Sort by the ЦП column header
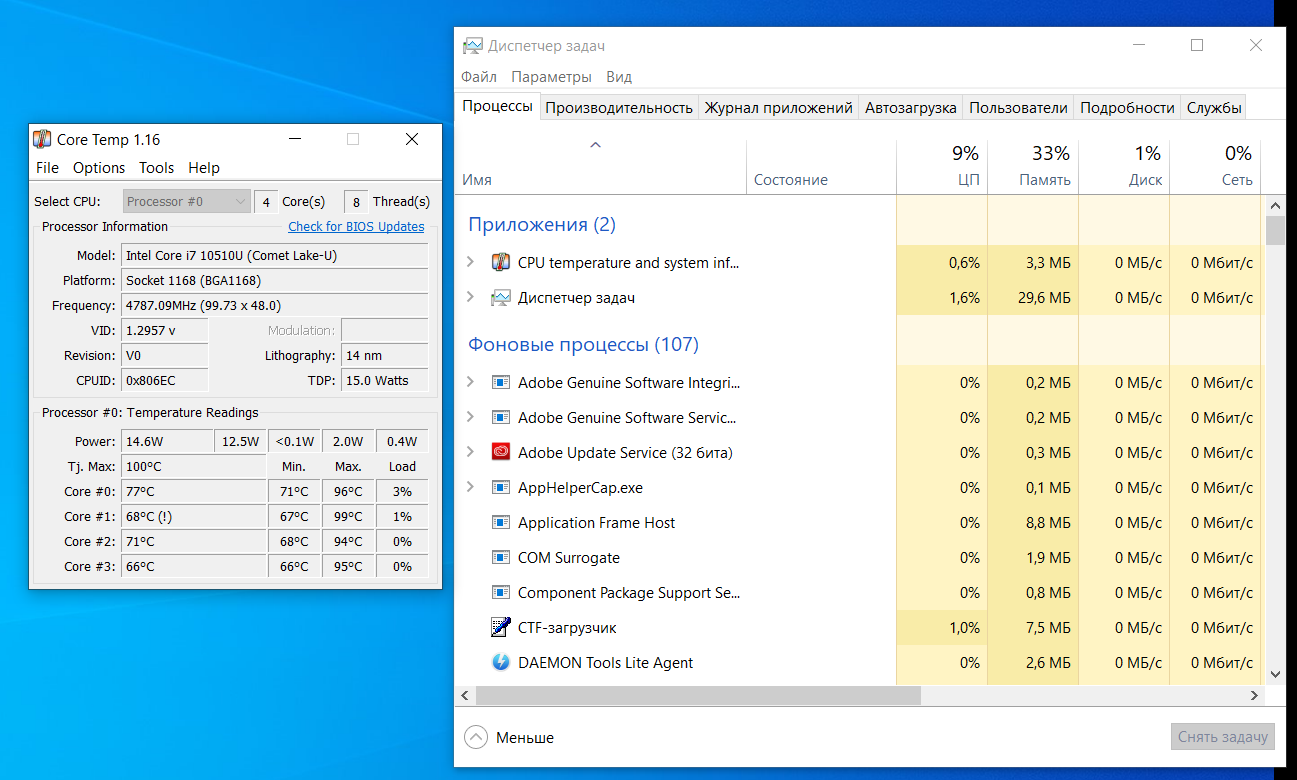This screenshot has height=780, width=1297. (x=969, y=180)
